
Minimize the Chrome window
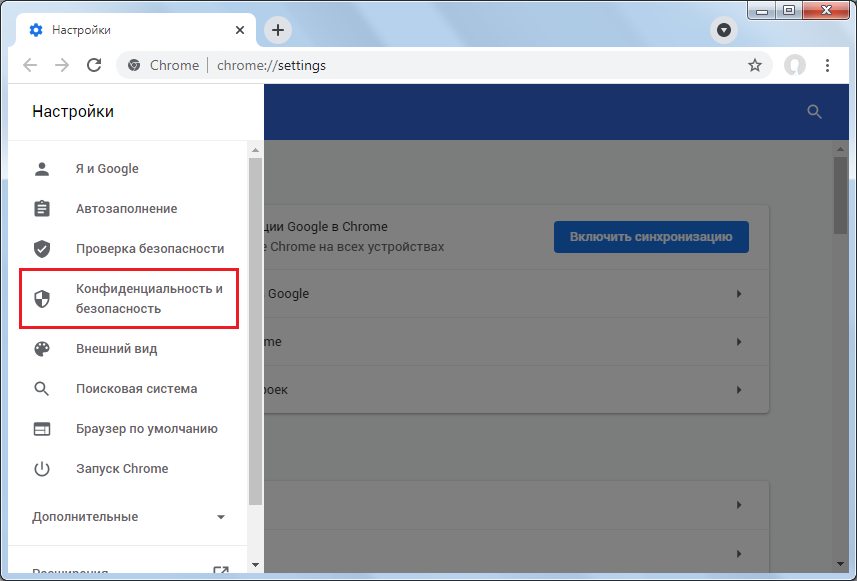762,11
